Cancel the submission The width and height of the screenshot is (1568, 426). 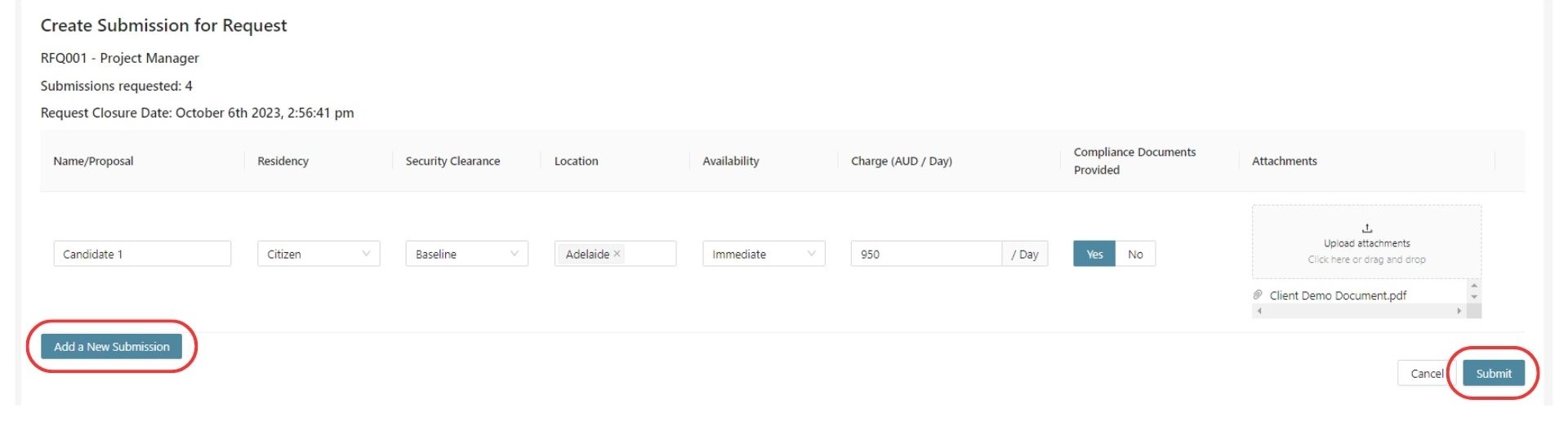[x=1427, y=373]
